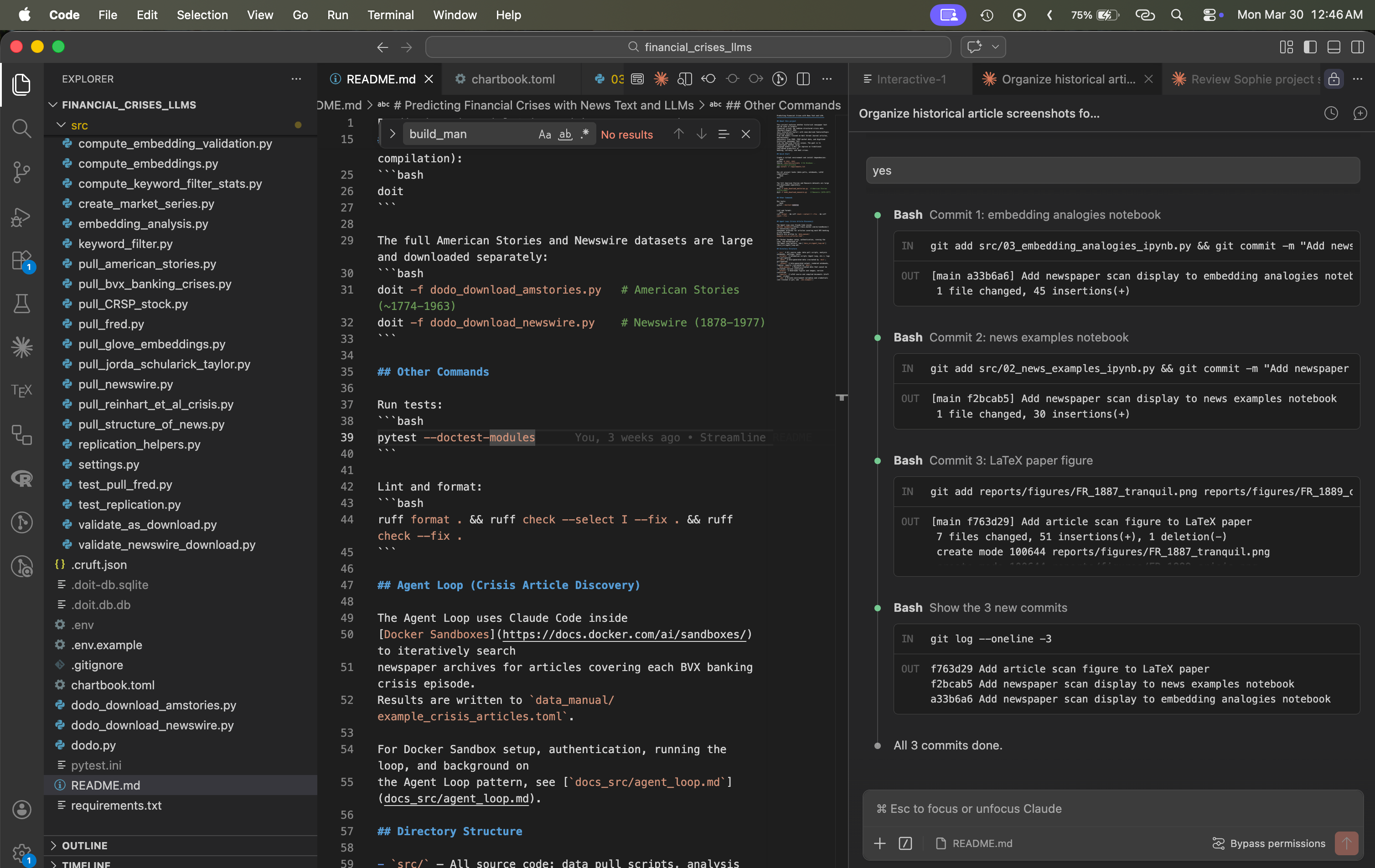Image resolution: width=1375 pixels, height=868 pixels.
Task: Toggle the bottom panel
Action: pyautogui.click(x=1334, y=47)
